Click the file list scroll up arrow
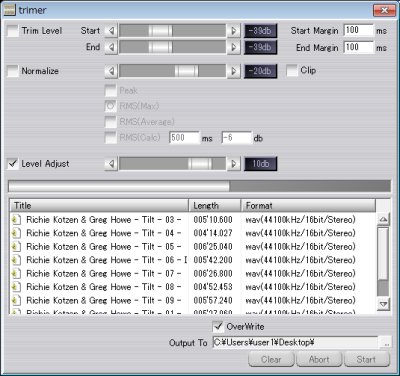 tap(384, 219)
